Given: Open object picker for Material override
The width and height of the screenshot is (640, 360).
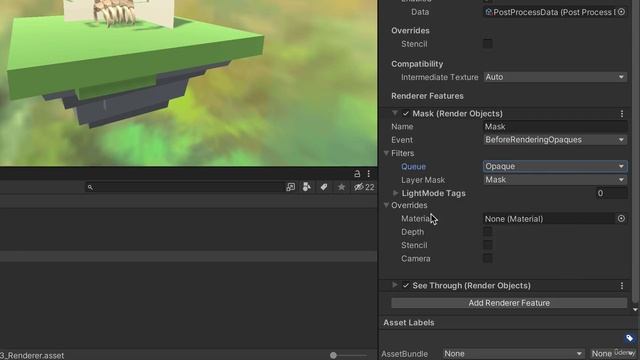Looking at the screenshot, I should click(621, 219).
